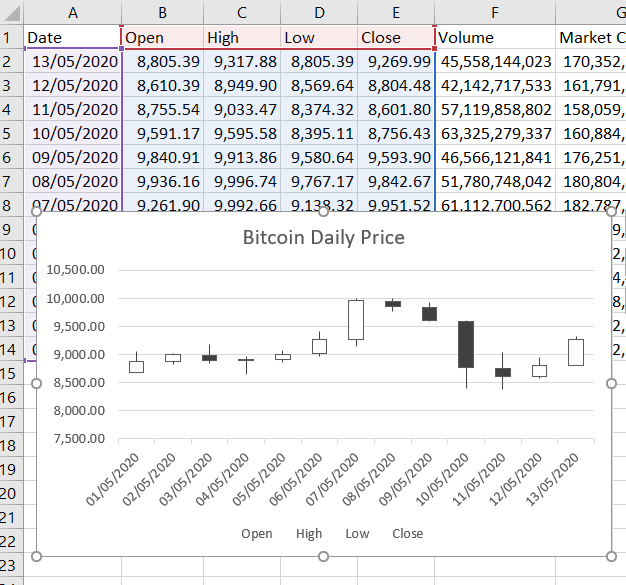Select Volume value 63,325,279,337

click(x=495, y=133)
